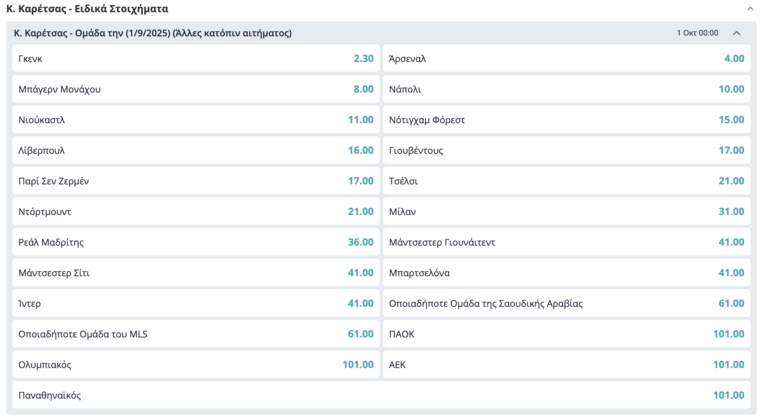The height and width of the screenshot is (417, 762).
Task: Select Παναθηναϊκός at 101.00
Action: [x=380, y=395]
